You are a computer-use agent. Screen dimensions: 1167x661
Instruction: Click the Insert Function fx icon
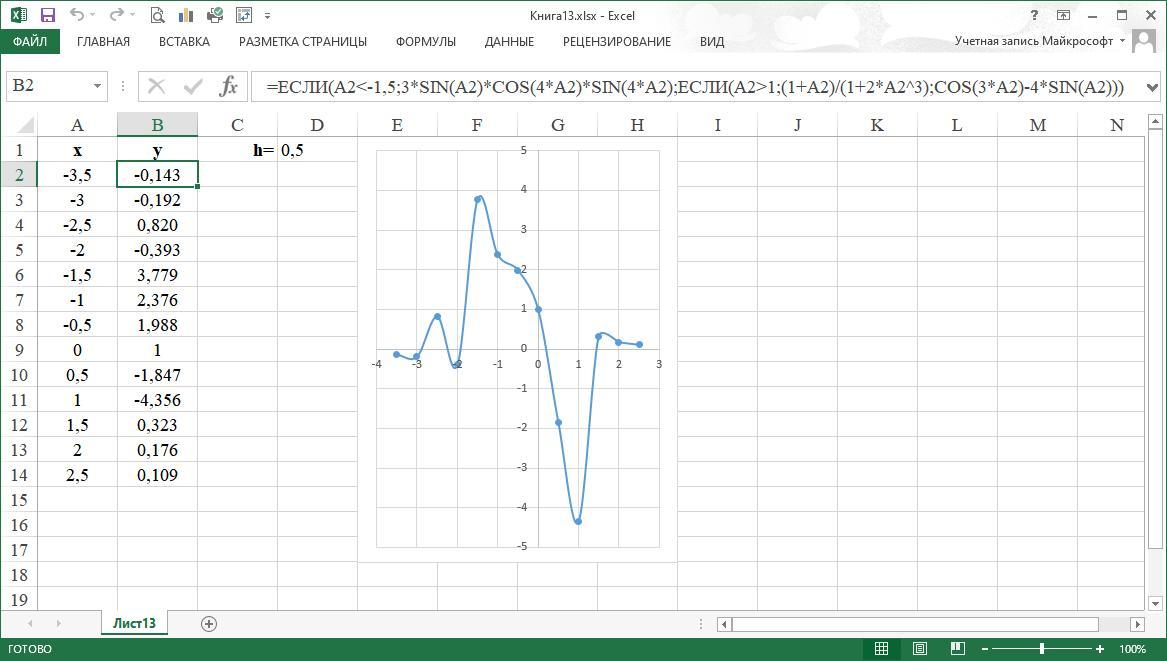[229, 86]
